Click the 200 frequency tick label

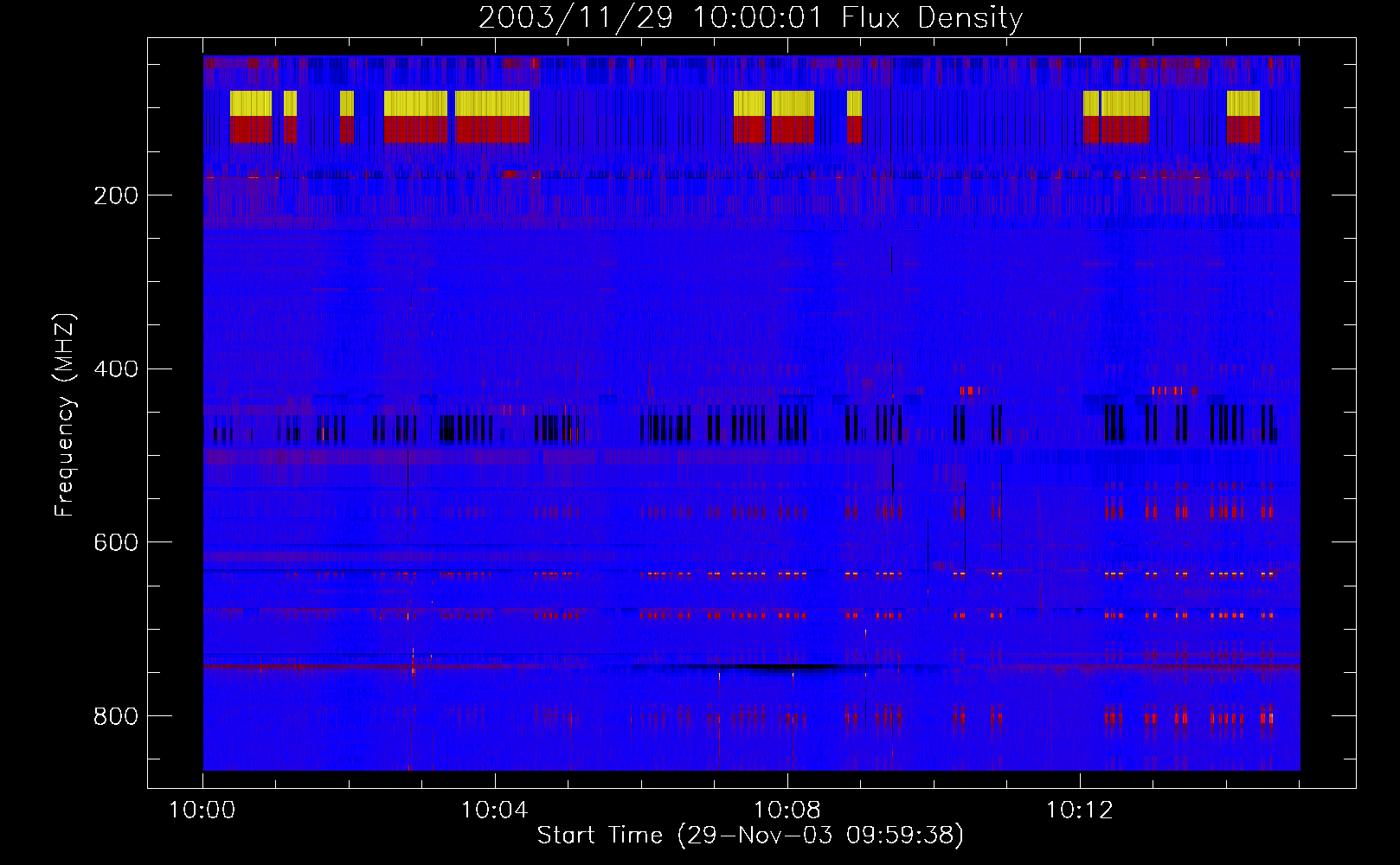point(116,195)
